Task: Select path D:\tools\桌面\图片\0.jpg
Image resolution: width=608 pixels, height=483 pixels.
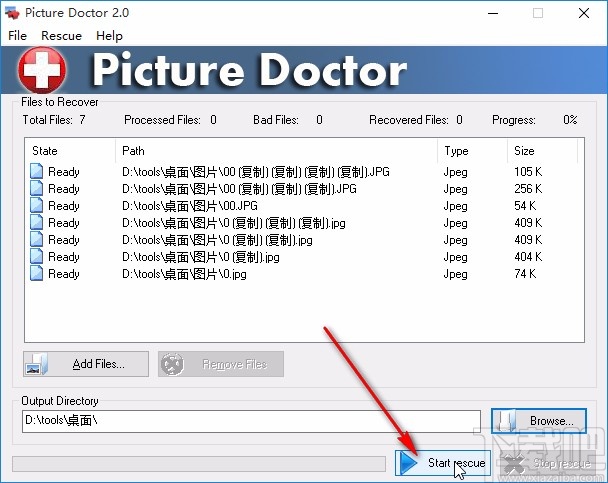Action: (x=184, y=274)
